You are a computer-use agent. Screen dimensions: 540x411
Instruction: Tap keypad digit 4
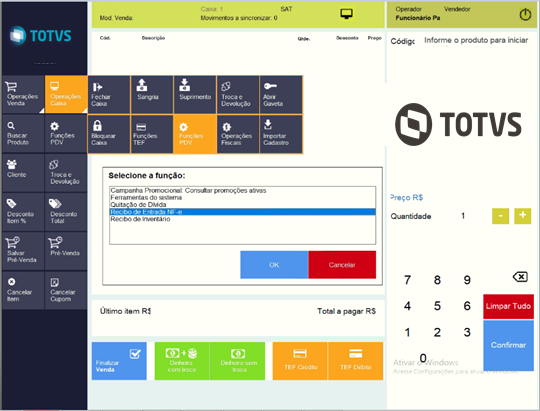point(407,306)
